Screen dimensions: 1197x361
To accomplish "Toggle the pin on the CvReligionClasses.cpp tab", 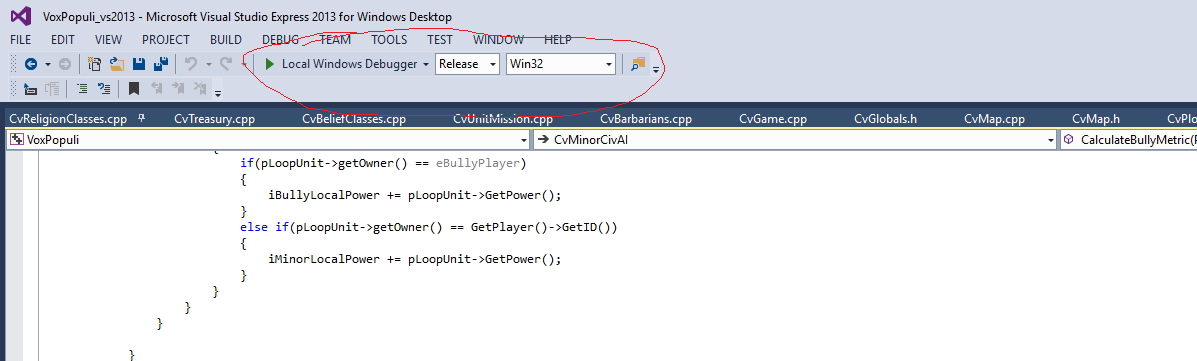I will point(141,118).
